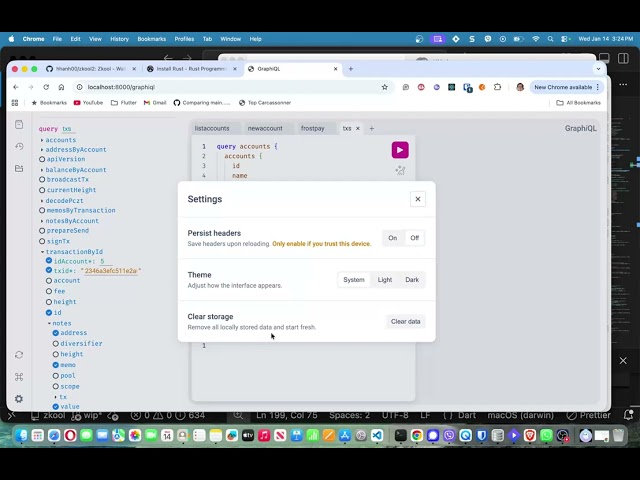Edit the txid argument value
The width and height of the screenshot is (640, 480).
111,271
